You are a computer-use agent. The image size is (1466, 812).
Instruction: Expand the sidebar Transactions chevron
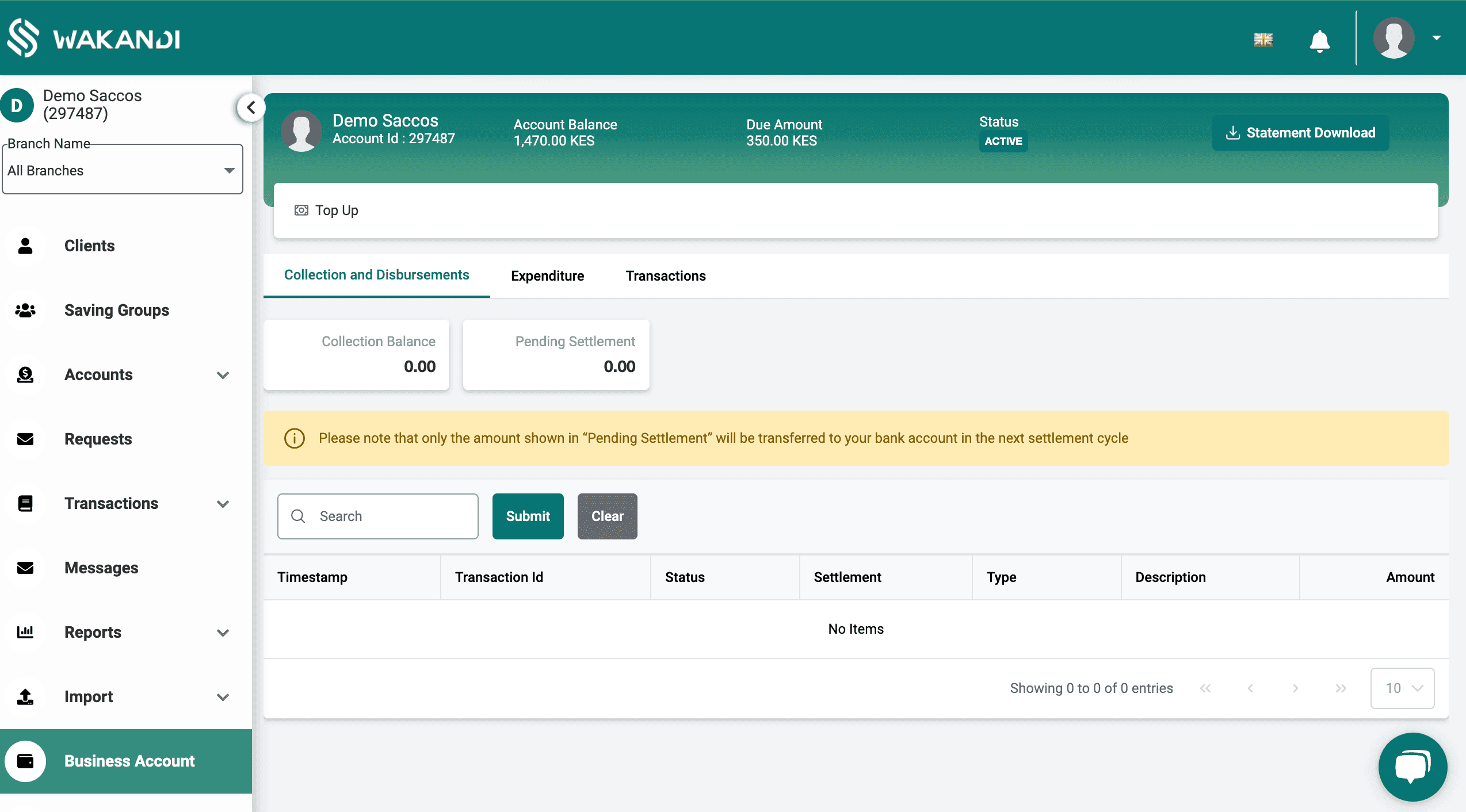pos(223,504)
